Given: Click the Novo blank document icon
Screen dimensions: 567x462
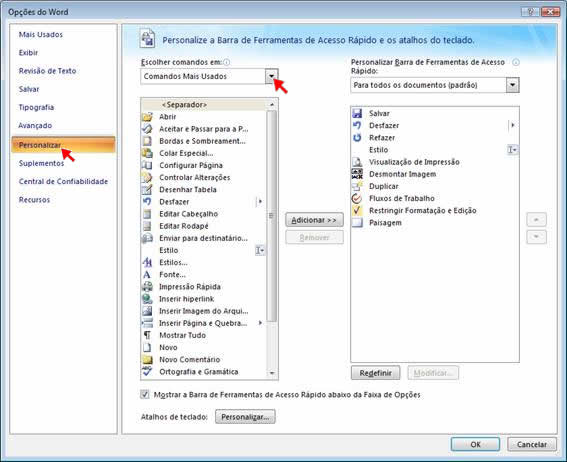Looking at the screenshot, I should pos(147,347).
